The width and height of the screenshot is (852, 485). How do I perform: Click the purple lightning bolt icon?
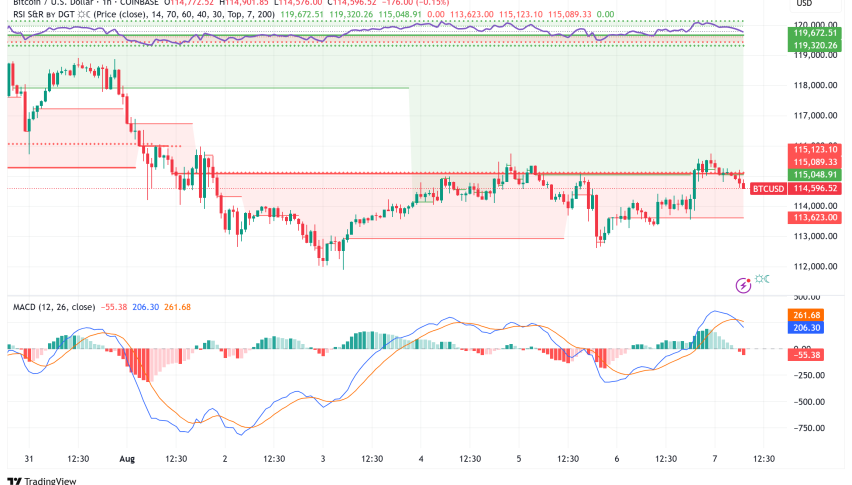(743, 285)
